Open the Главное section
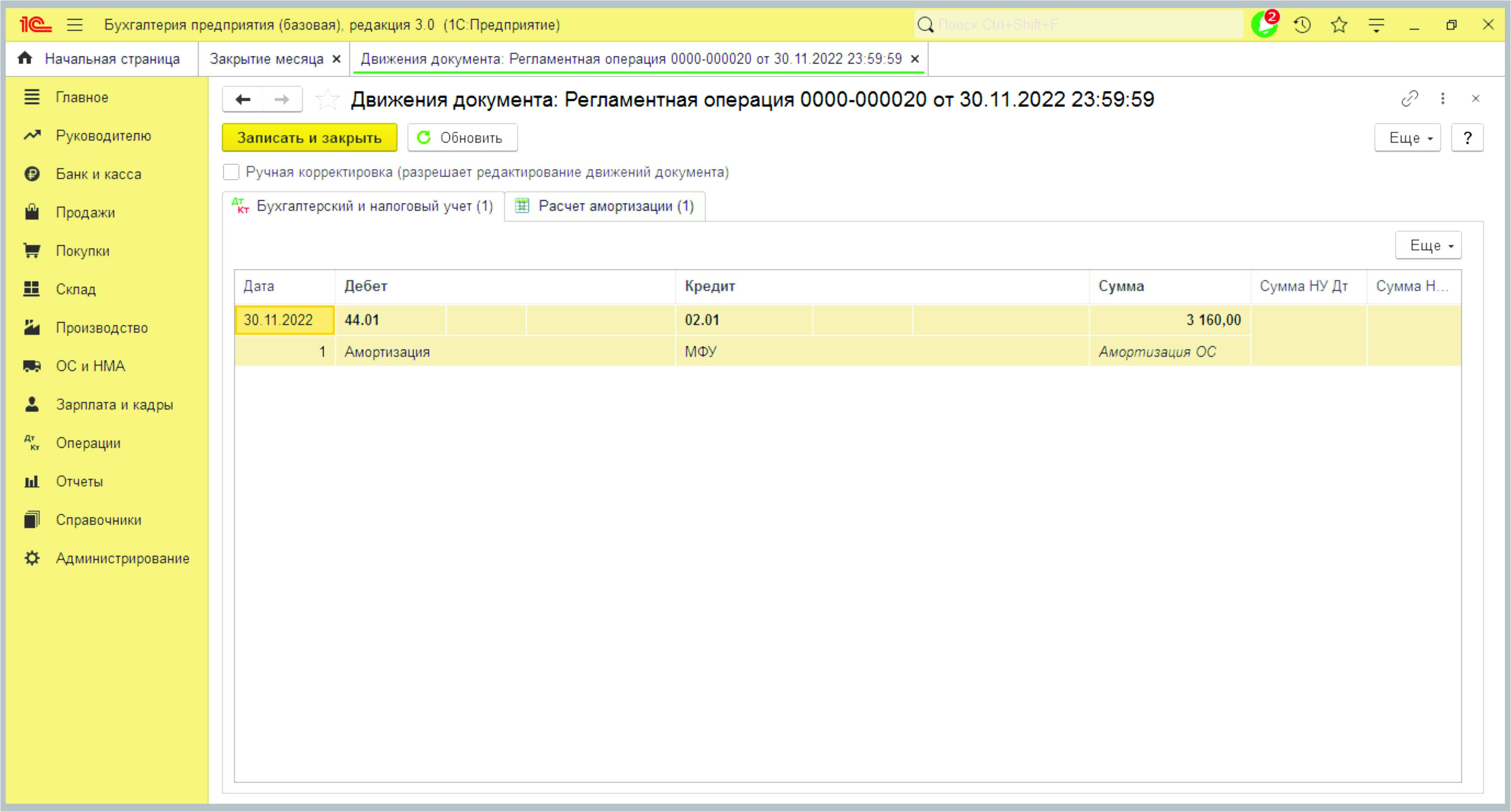The width and height of the screenshot is (1511, 812). coord(81,97)
